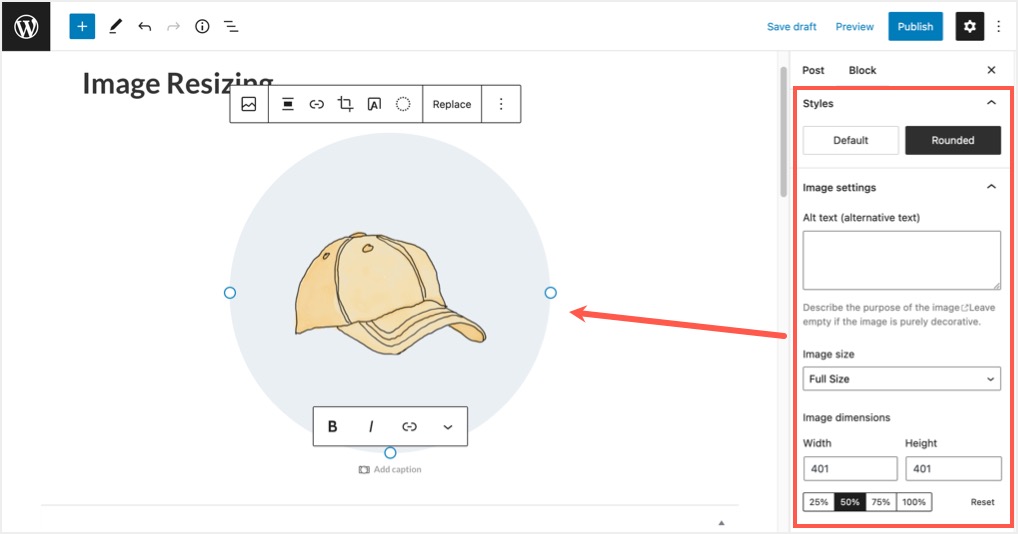
Task: Open the List View outline icon
Action: pos(231,27)
